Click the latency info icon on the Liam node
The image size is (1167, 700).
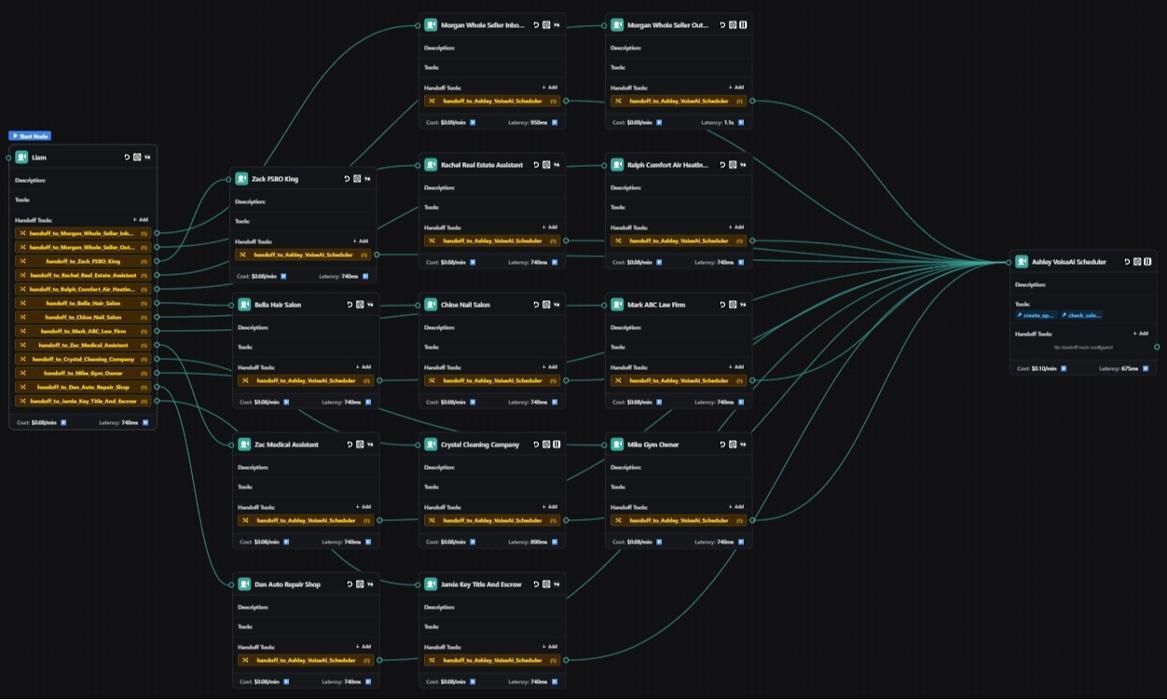[x=145, y=421]
